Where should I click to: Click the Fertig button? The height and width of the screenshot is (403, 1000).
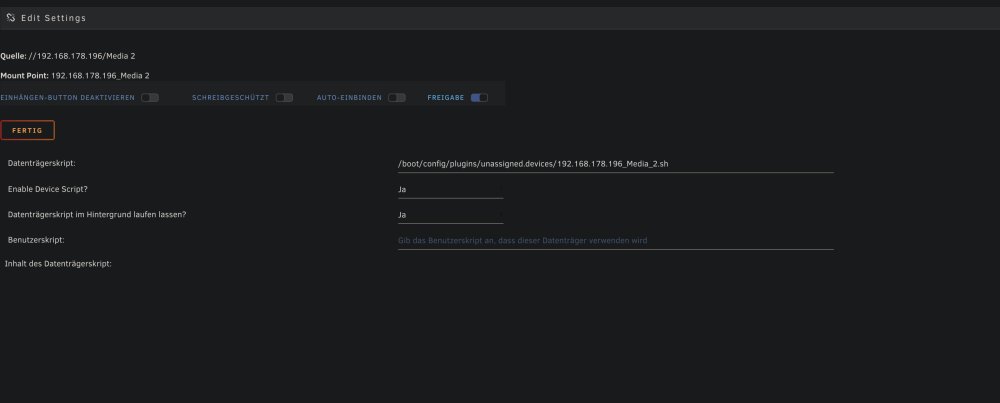click(x=27, y=130)
